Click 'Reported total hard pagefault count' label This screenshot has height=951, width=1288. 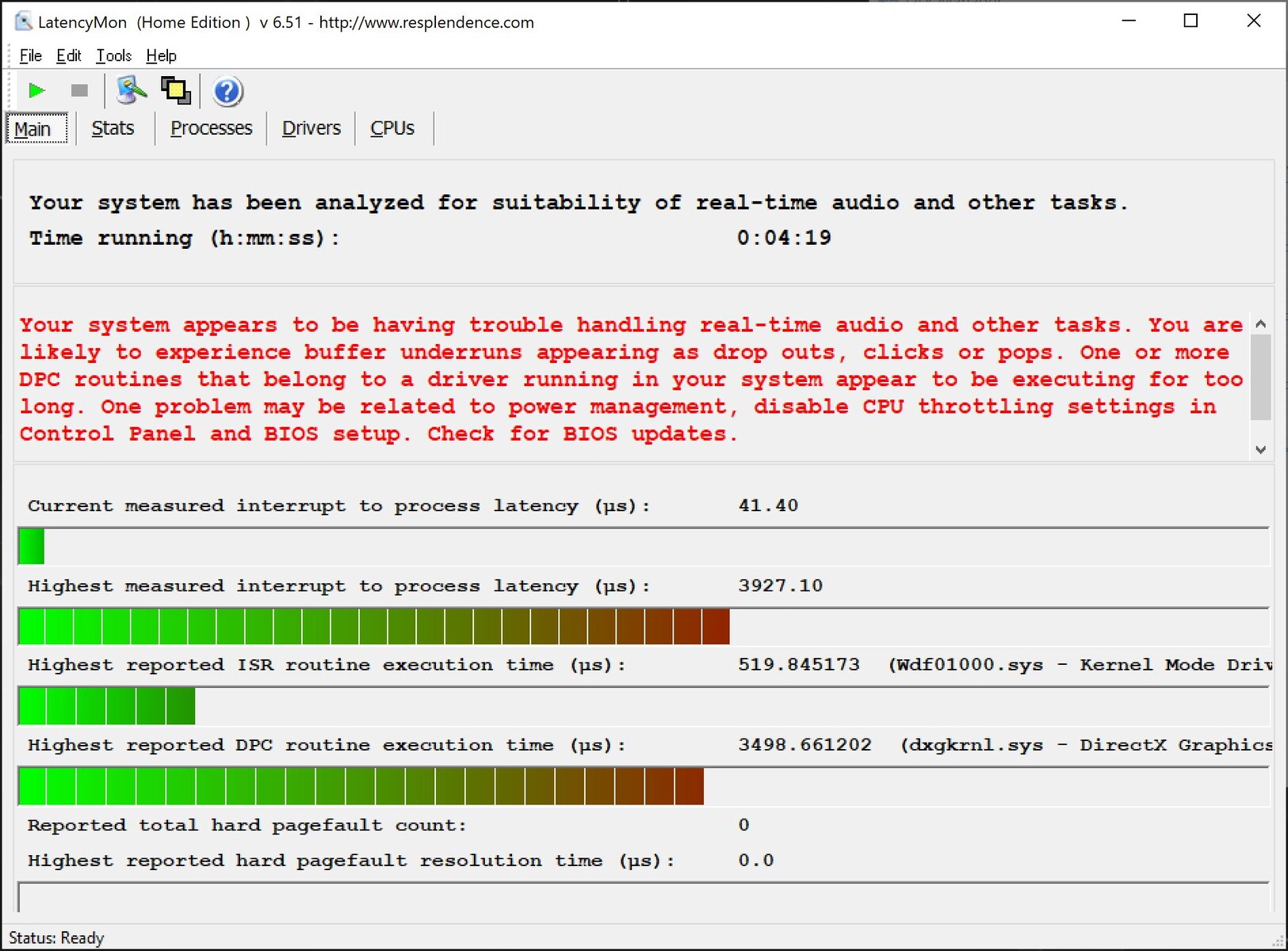[247, 825]
